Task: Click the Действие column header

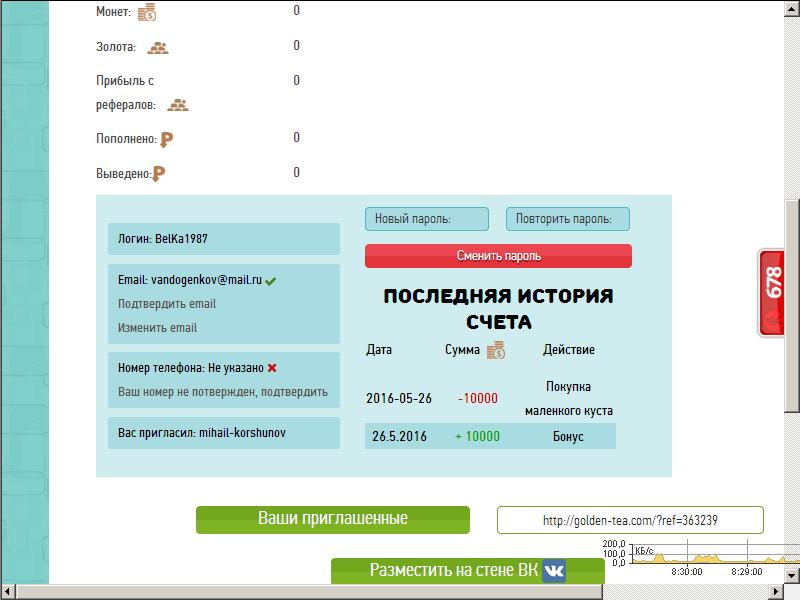Action: click(x=569, y=350)
